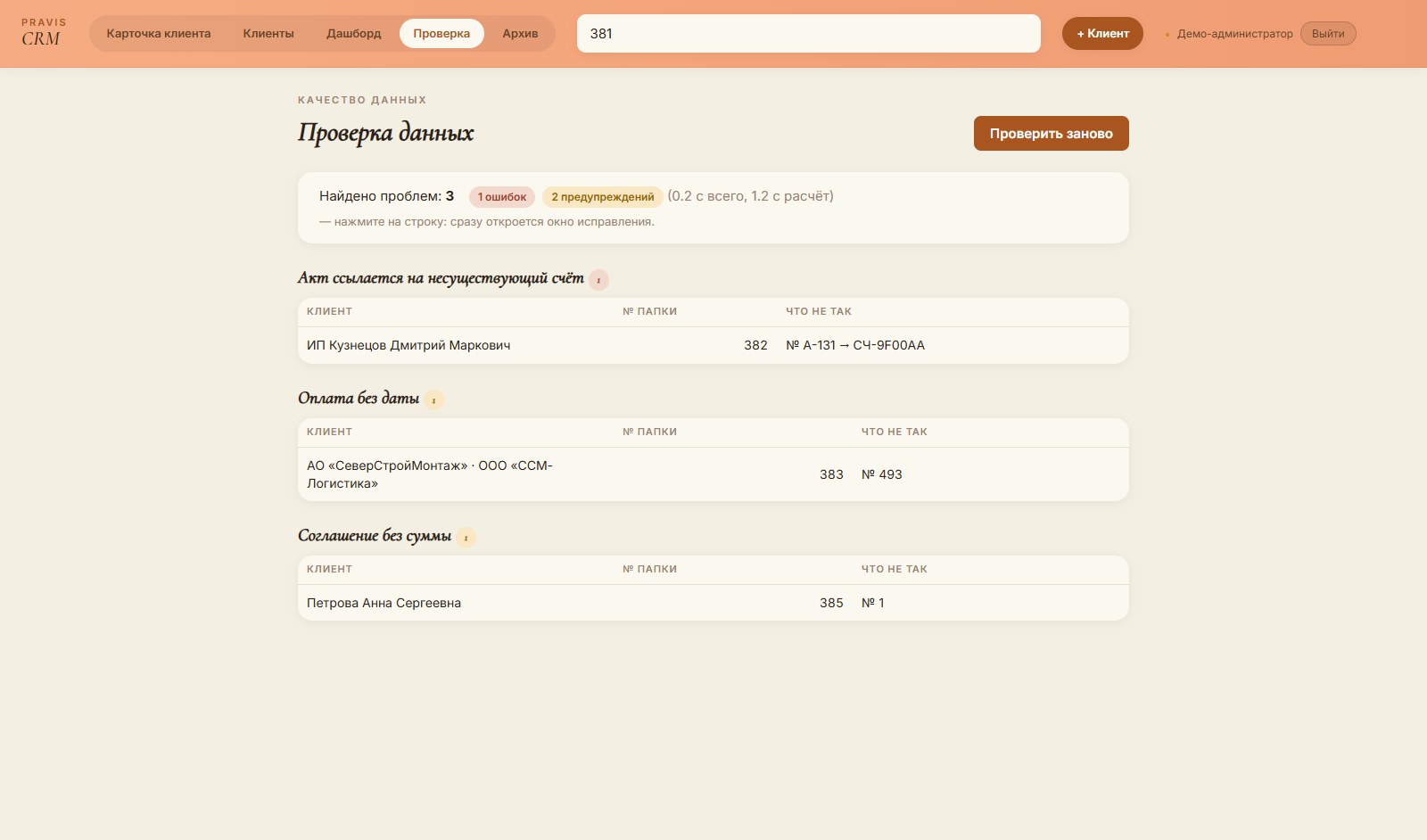
Task: Click count badge beside the Акт ссылается heading
Action: coord(598,280)
